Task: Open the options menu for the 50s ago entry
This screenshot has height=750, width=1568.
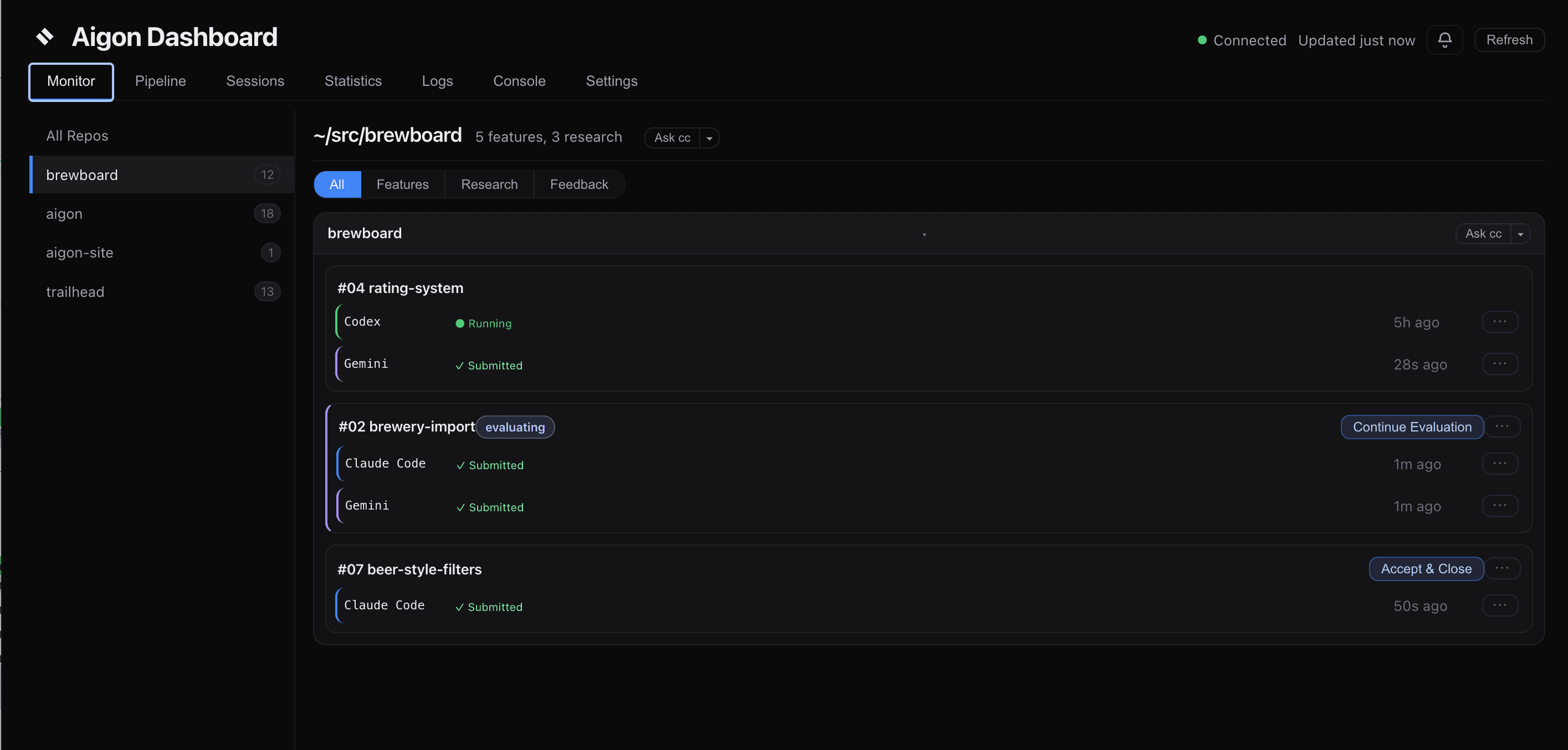Action: click(1500, 605)
